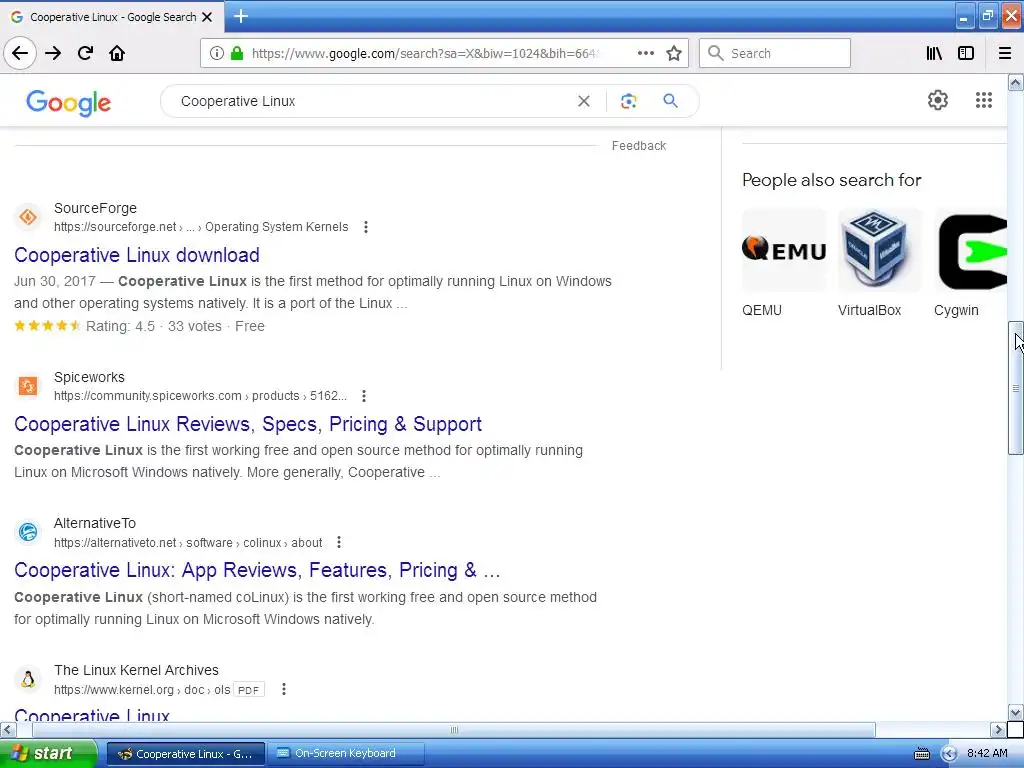Bookmark this page with the star icon
The width and height of the screenshot is (1024, 768).
[x=674, y=54]
